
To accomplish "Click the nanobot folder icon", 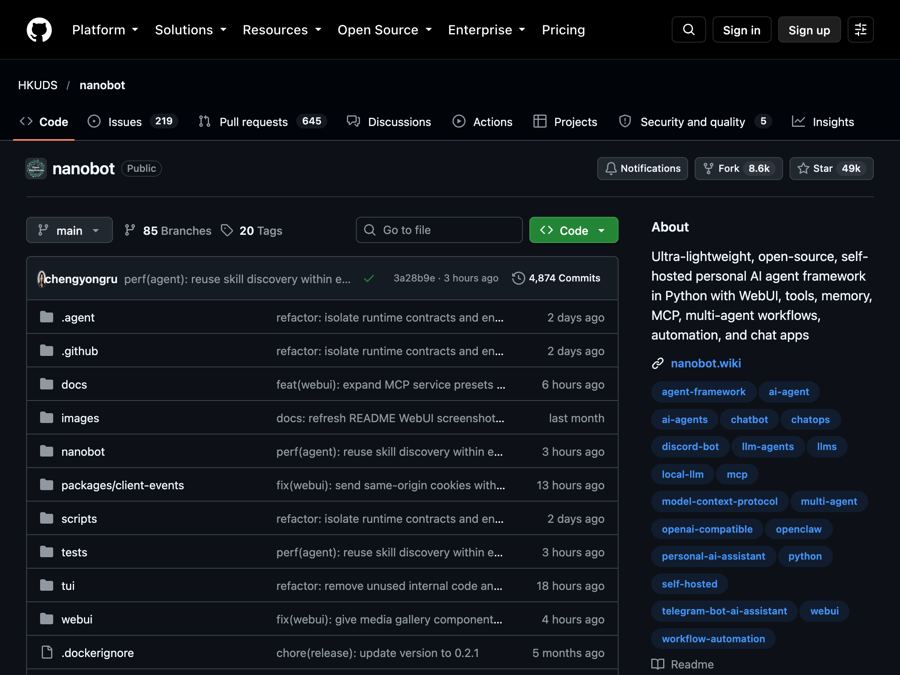I will click(46, 452).
